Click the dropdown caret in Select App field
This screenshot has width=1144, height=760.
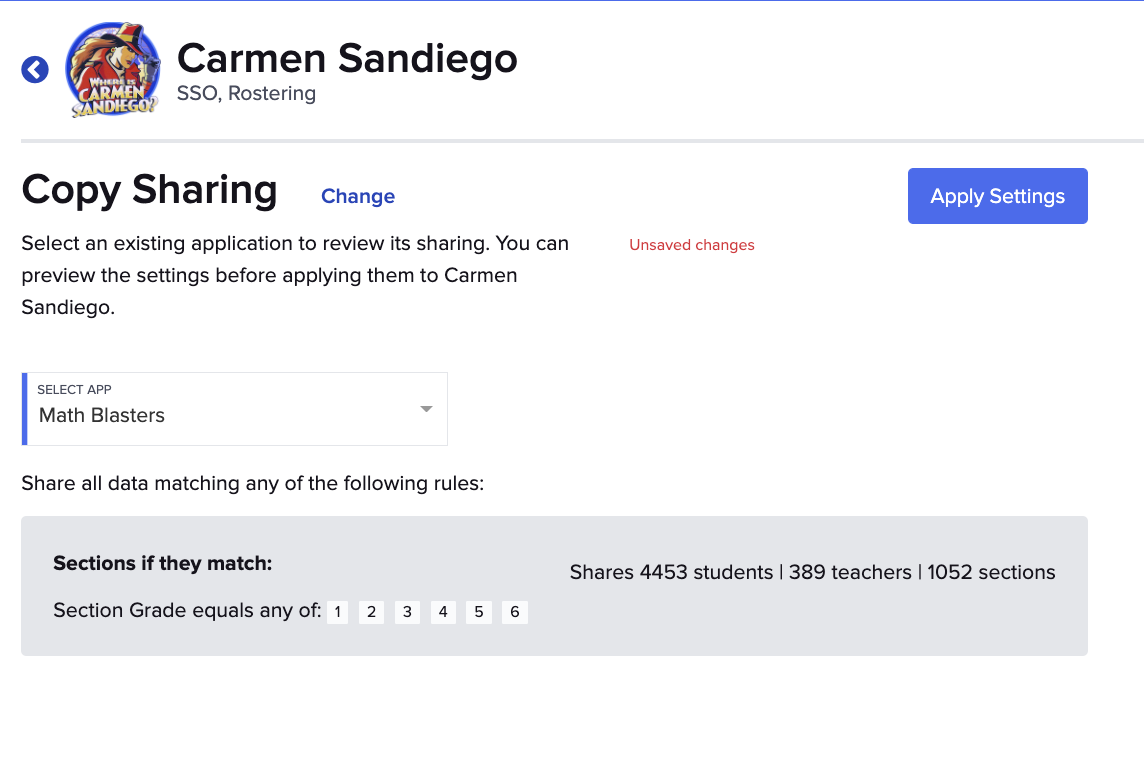pos(427,408)
